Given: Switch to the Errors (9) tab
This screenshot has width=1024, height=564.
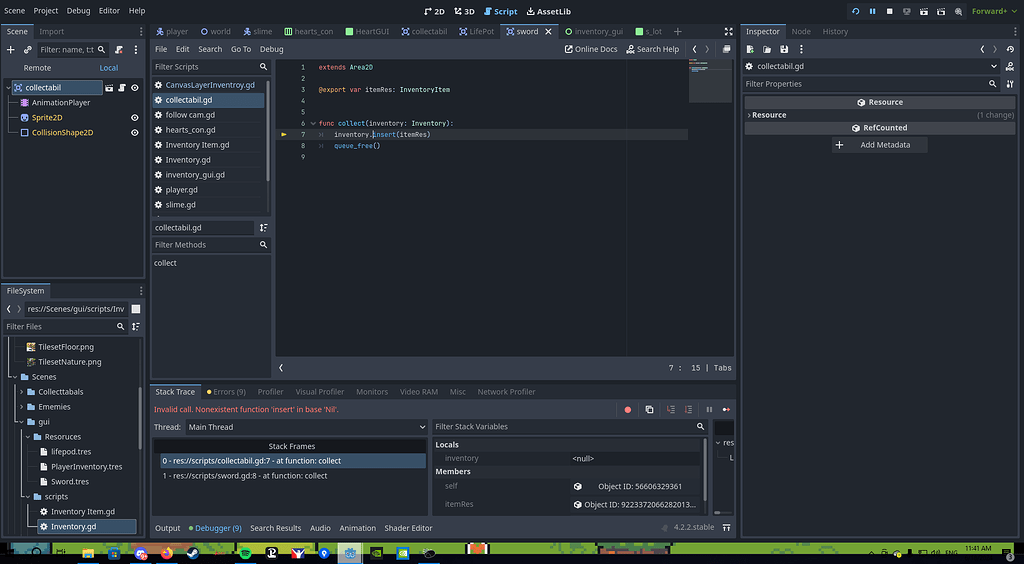Looking at the screenshot, I should pos(226,392).
